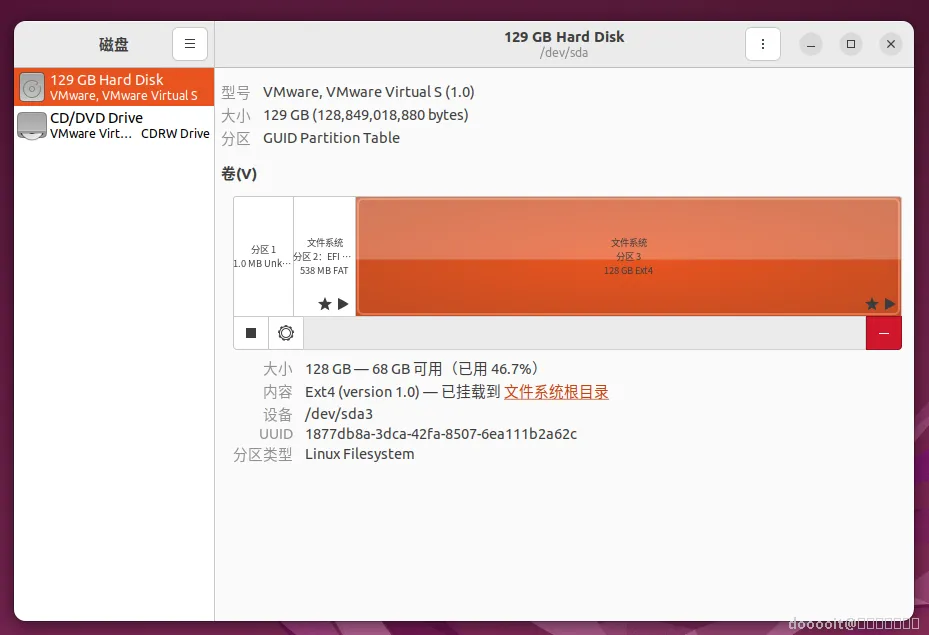This screenshot has height=635, width=929.
Task: Maximize the Disks window
Action: coord(851,44)
